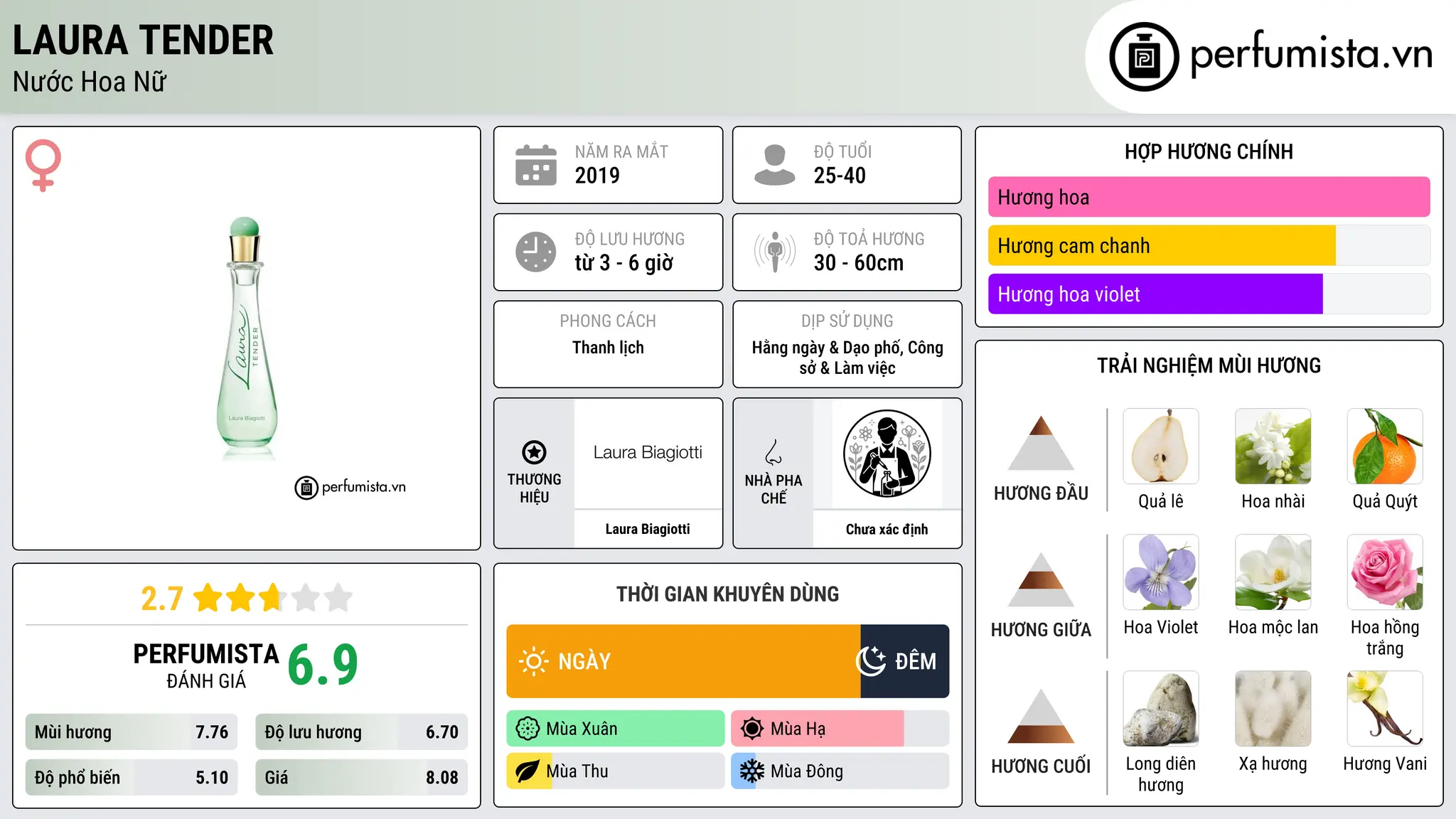Click the sillage value 30 - 60cm
The image size is (1456, 819).
coord(858,263)
